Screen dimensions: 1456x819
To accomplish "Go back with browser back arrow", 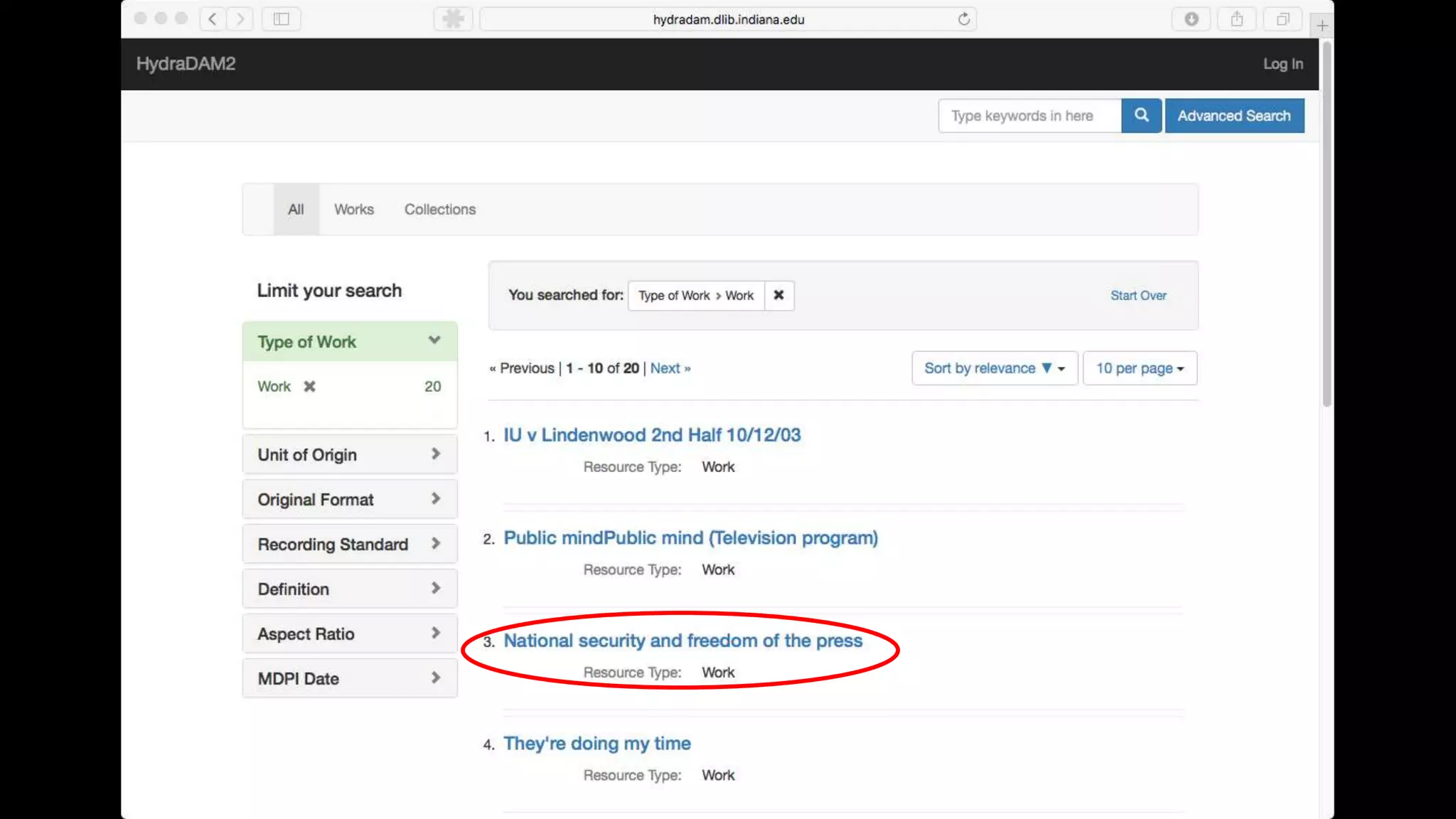I will click(x=213, y=19).
